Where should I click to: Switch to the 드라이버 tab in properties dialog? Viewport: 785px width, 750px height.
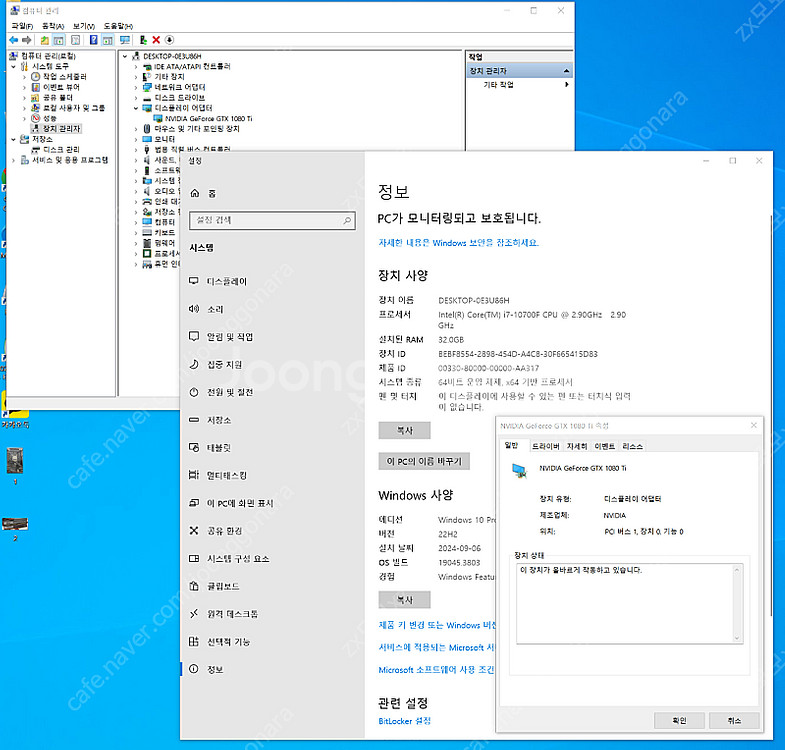[545, 445]
